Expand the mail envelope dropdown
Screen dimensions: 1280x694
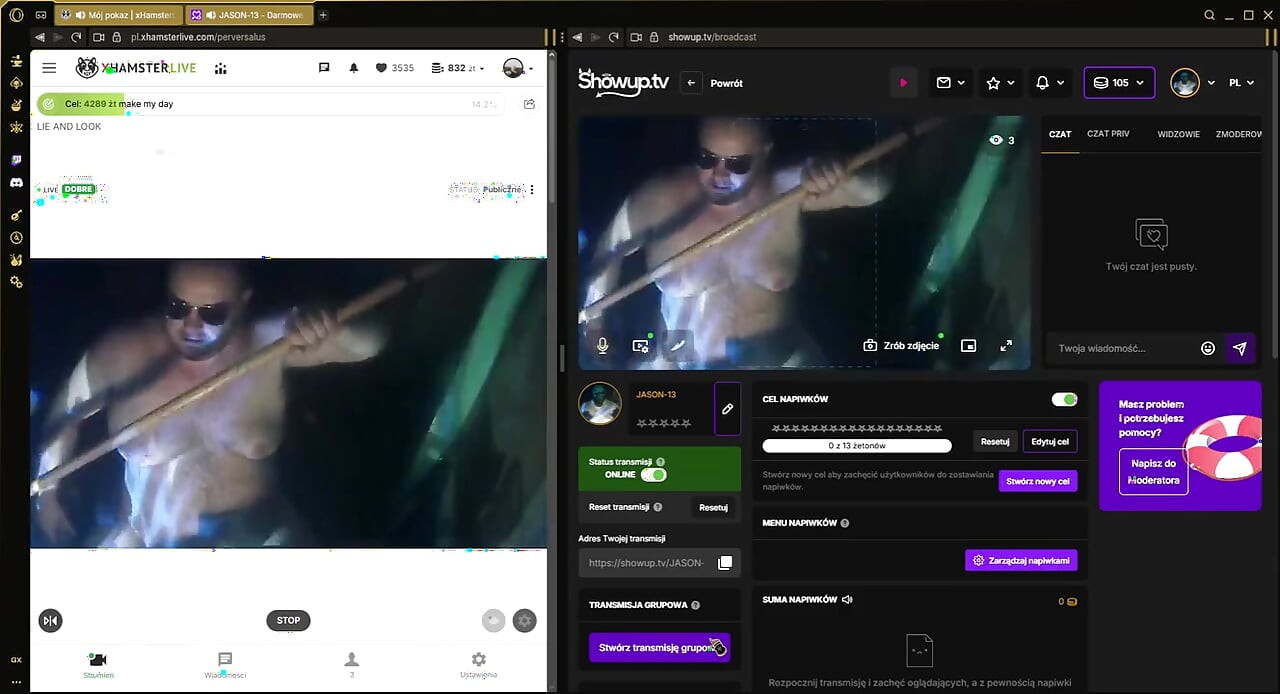(950, 83)
